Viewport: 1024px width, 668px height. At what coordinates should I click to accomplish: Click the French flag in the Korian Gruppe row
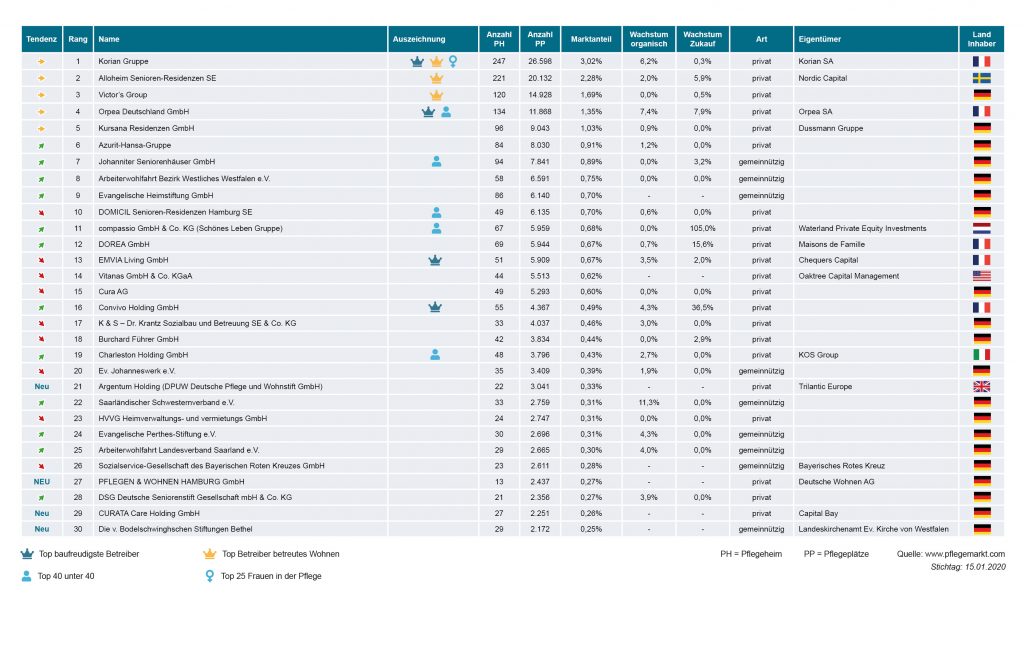pyautogui.click(x=981, y=61)
